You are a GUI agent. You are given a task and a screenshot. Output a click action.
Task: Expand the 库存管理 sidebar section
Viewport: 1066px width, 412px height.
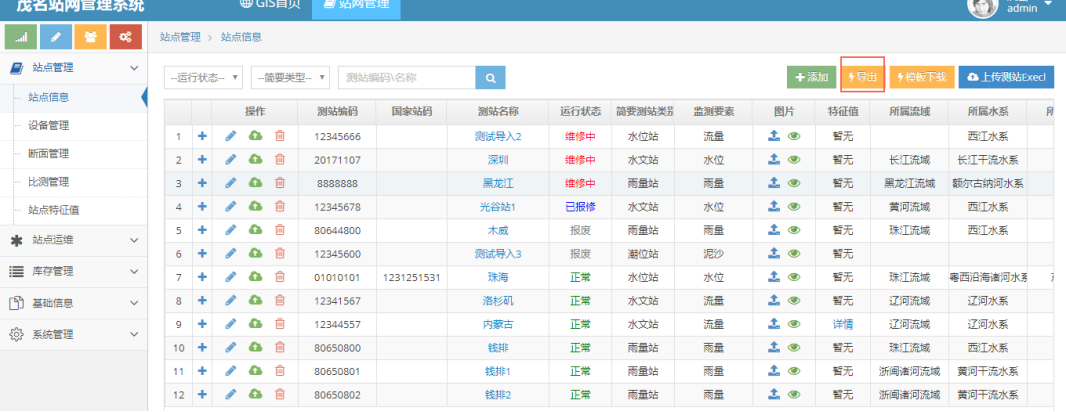pyautogui.click(x=74, y=271)
